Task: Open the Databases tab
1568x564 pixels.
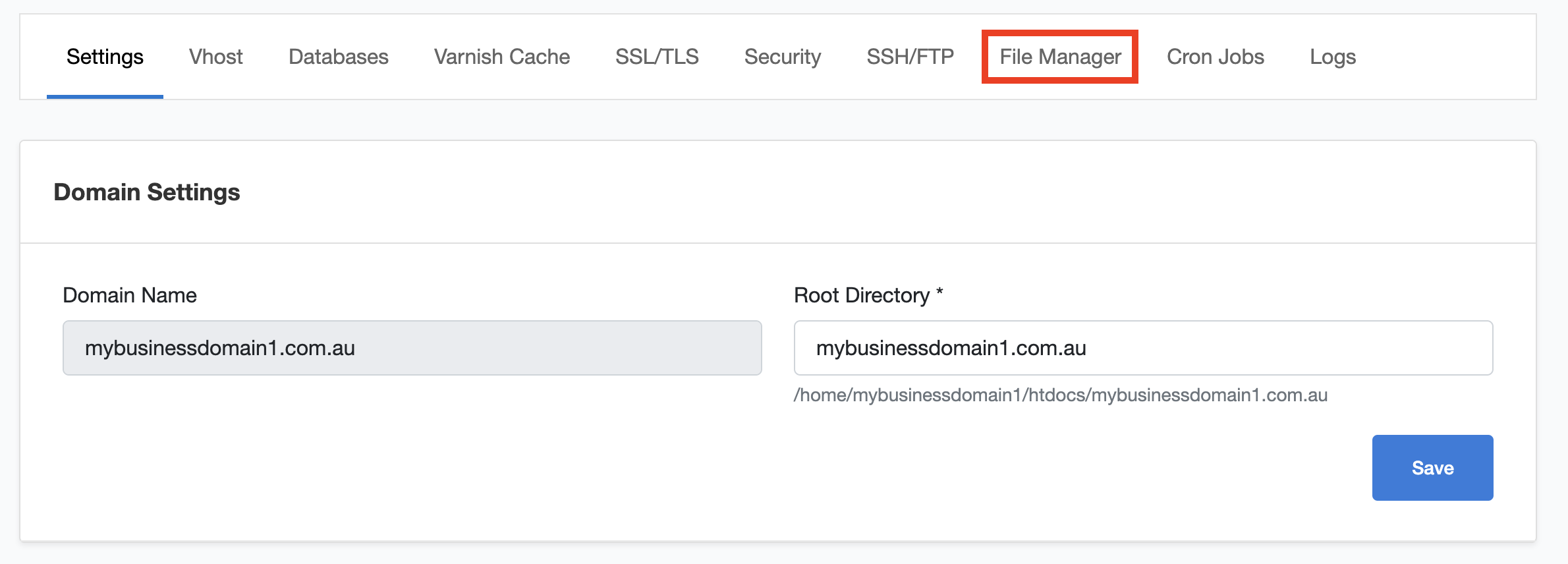Action: [338, 57]
